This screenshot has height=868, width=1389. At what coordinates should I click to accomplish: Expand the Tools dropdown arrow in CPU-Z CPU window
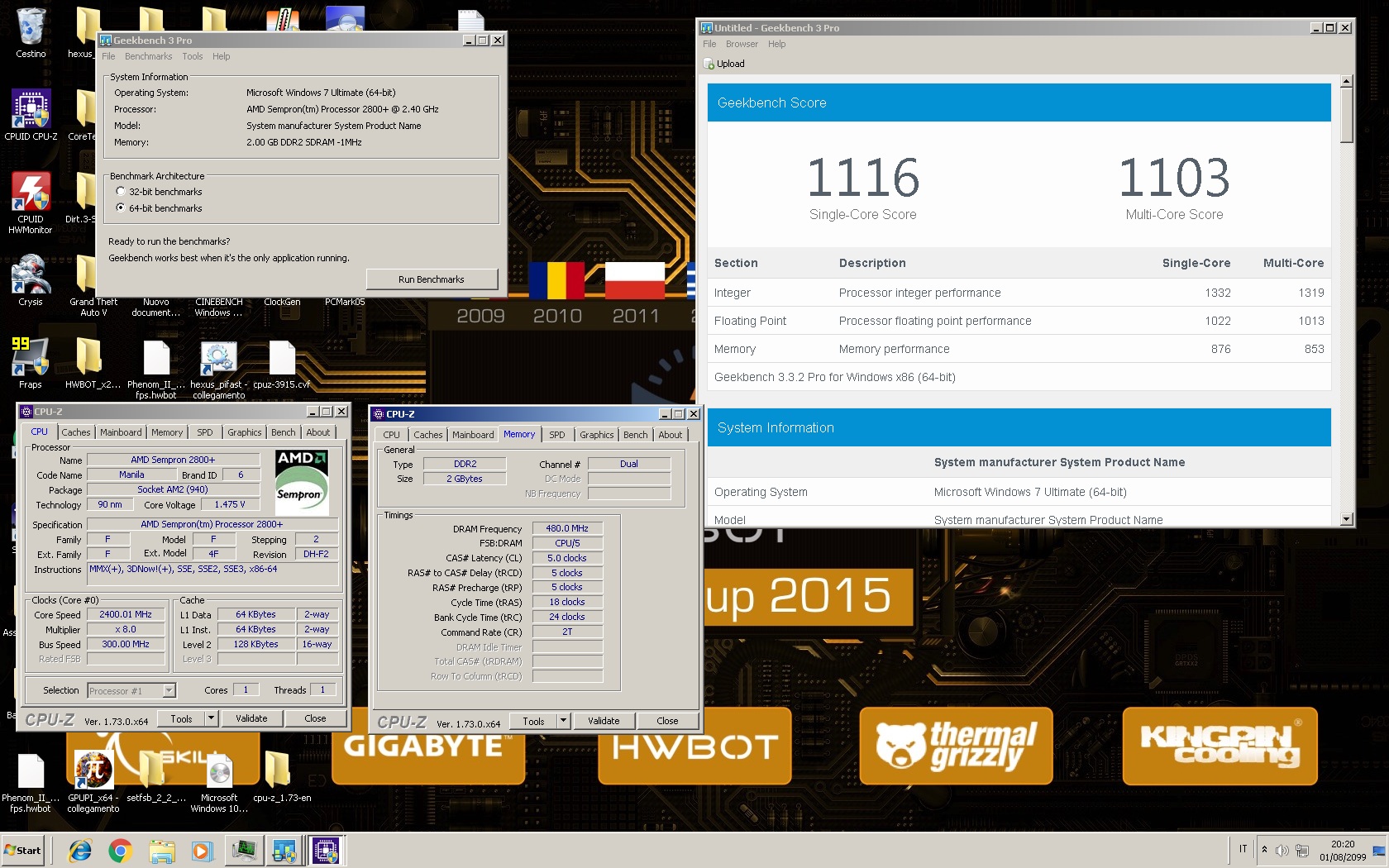tap(212, 718)
